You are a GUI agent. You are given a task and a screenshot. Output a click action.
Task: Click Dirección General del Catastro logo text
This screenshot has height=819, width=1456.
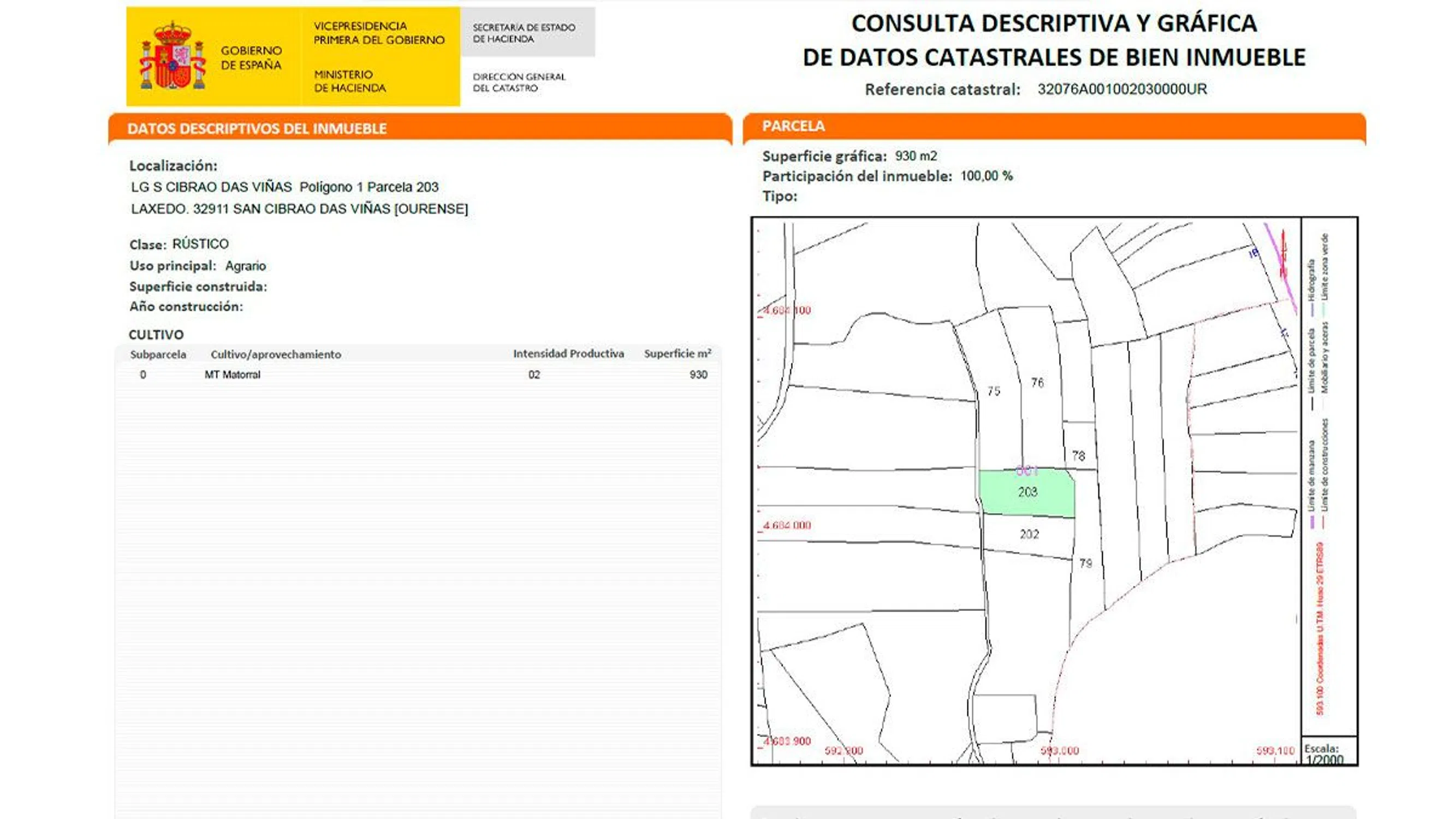pos(518,82)
